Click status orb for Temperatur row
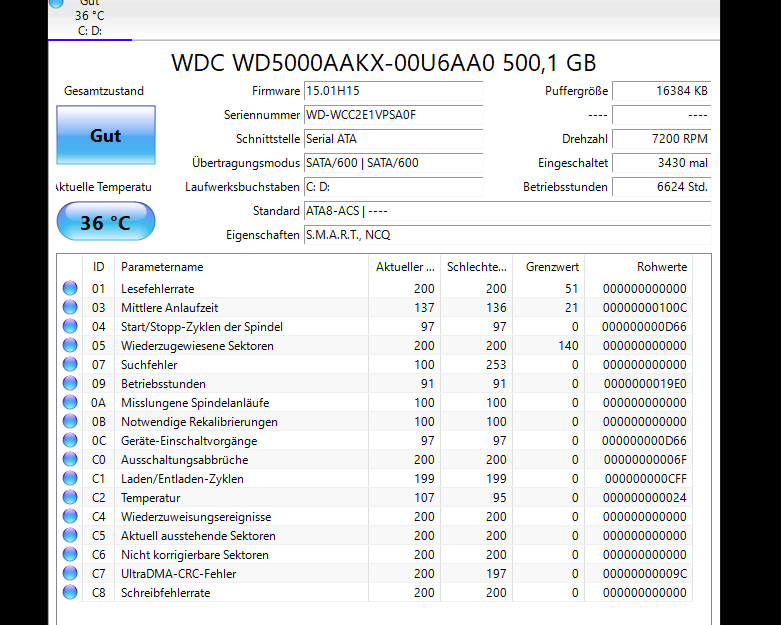This screenshot has width=781, height=625. tap(70, 498)
